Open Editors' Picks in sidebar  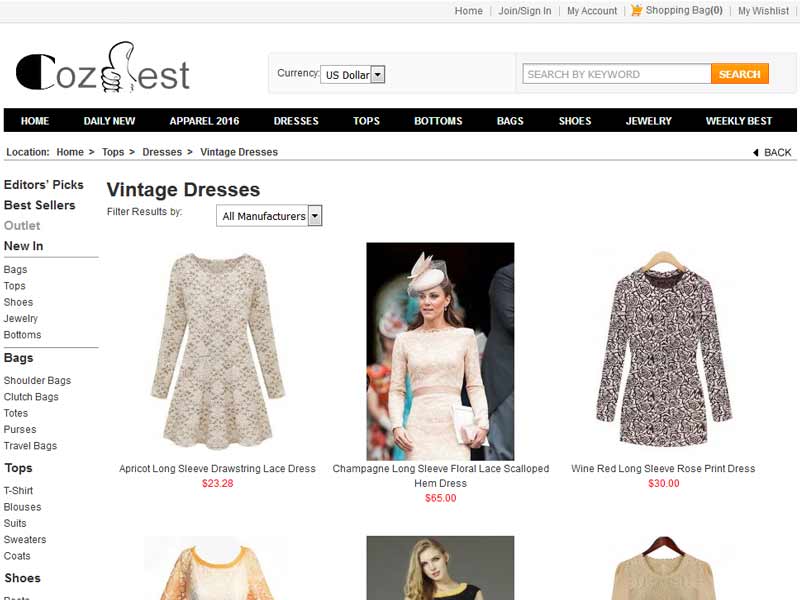(x=43, y=185)
